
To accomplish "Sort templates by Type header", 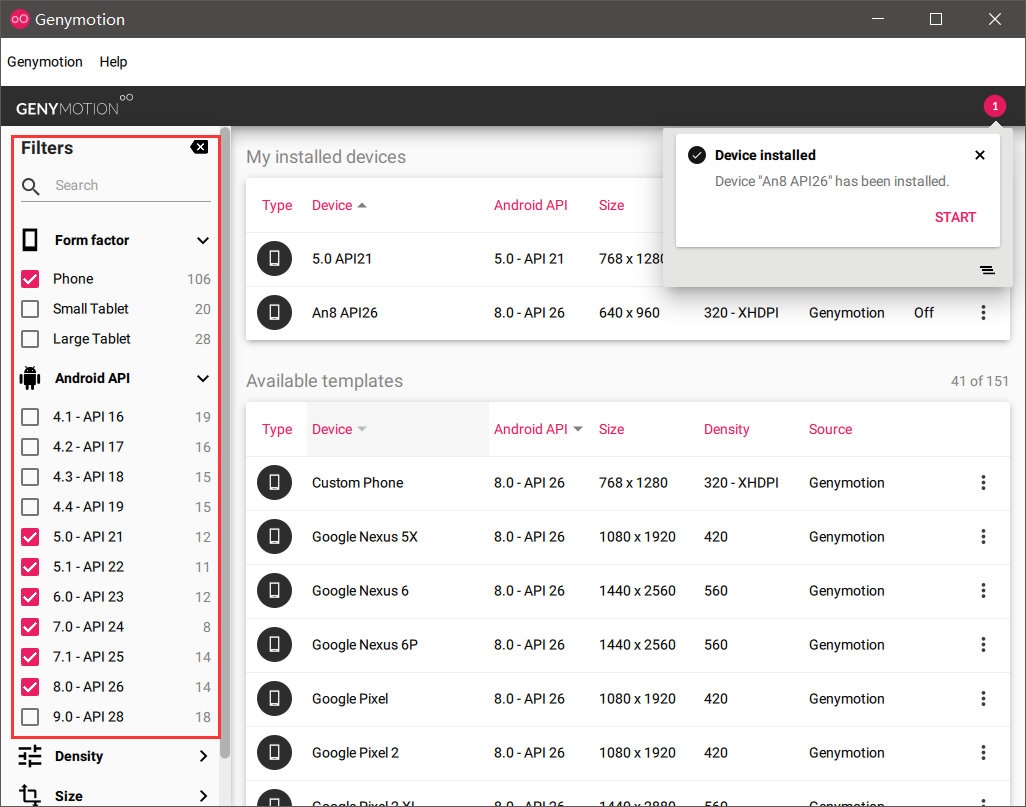I will 277,429.
